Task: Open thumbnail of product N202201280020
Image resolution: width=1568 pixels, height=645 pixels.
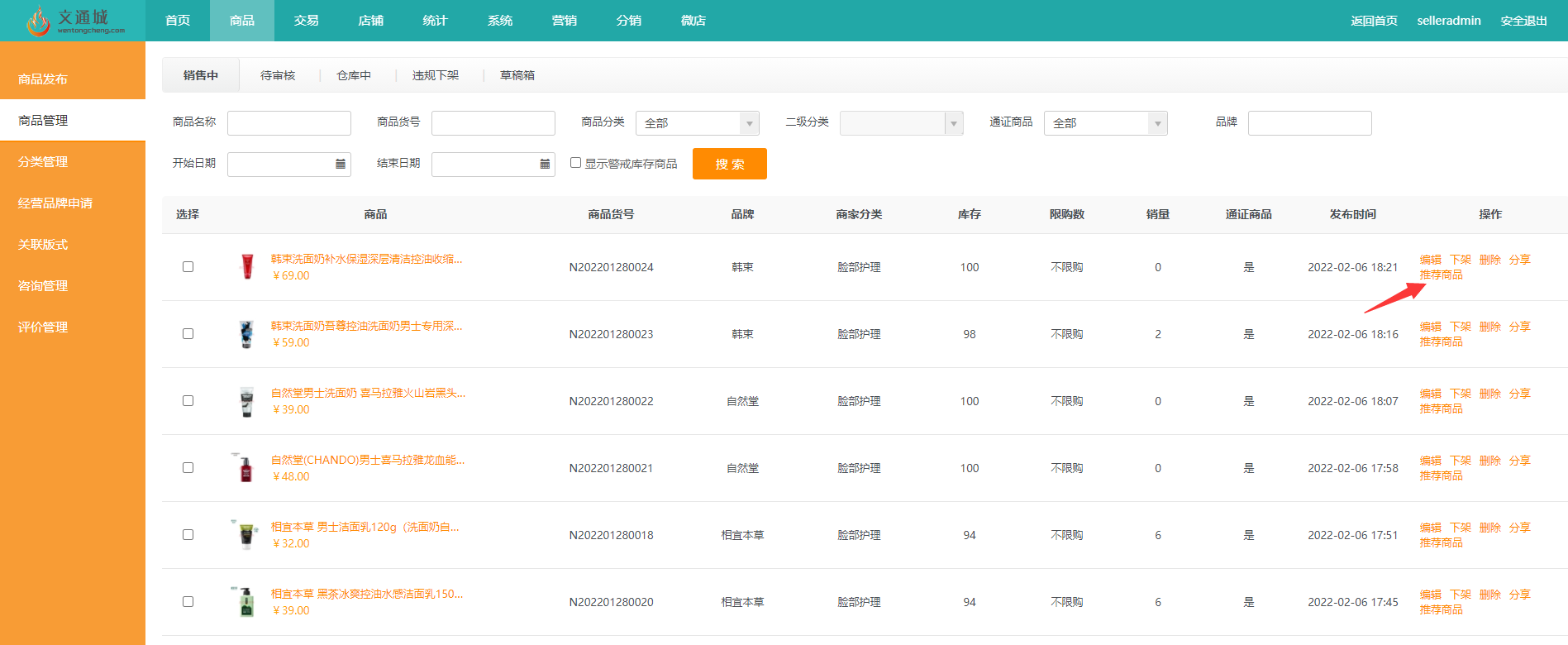Action: (x=245, y=602)
